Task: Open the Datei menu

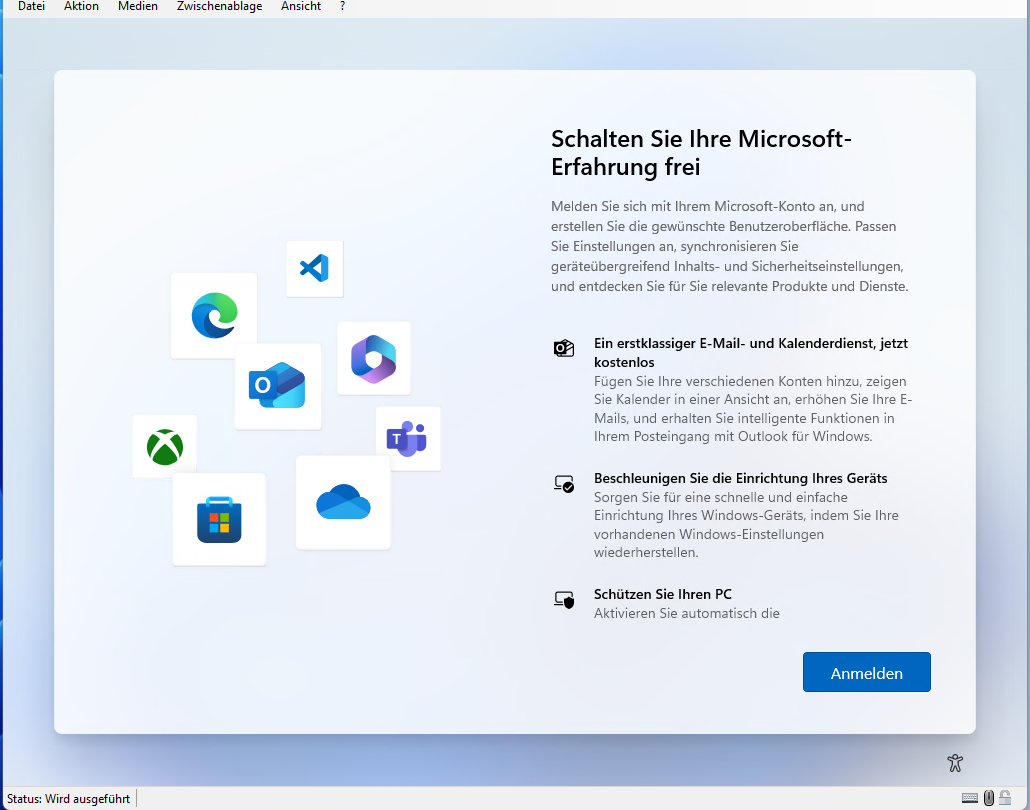Action: 32,7
